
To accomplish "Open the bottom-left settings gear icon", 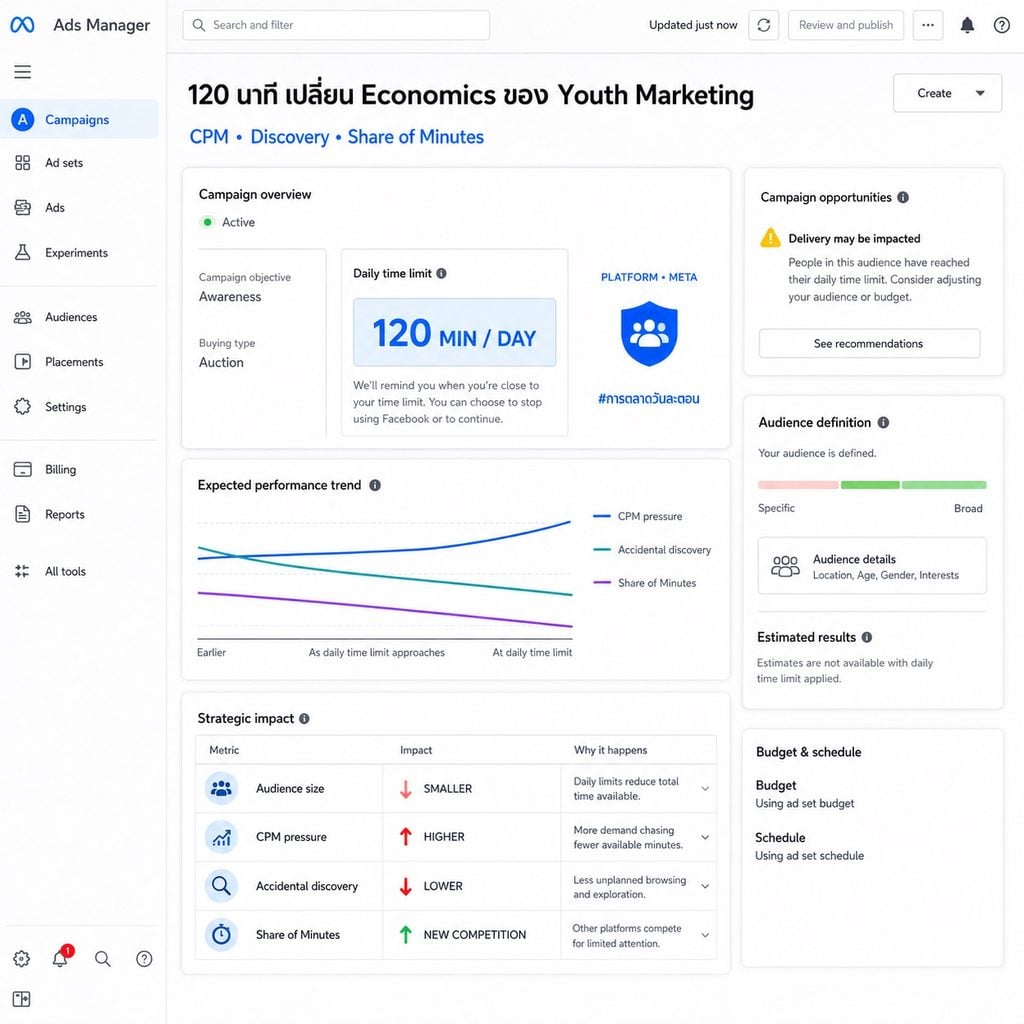I will point(22,959).
